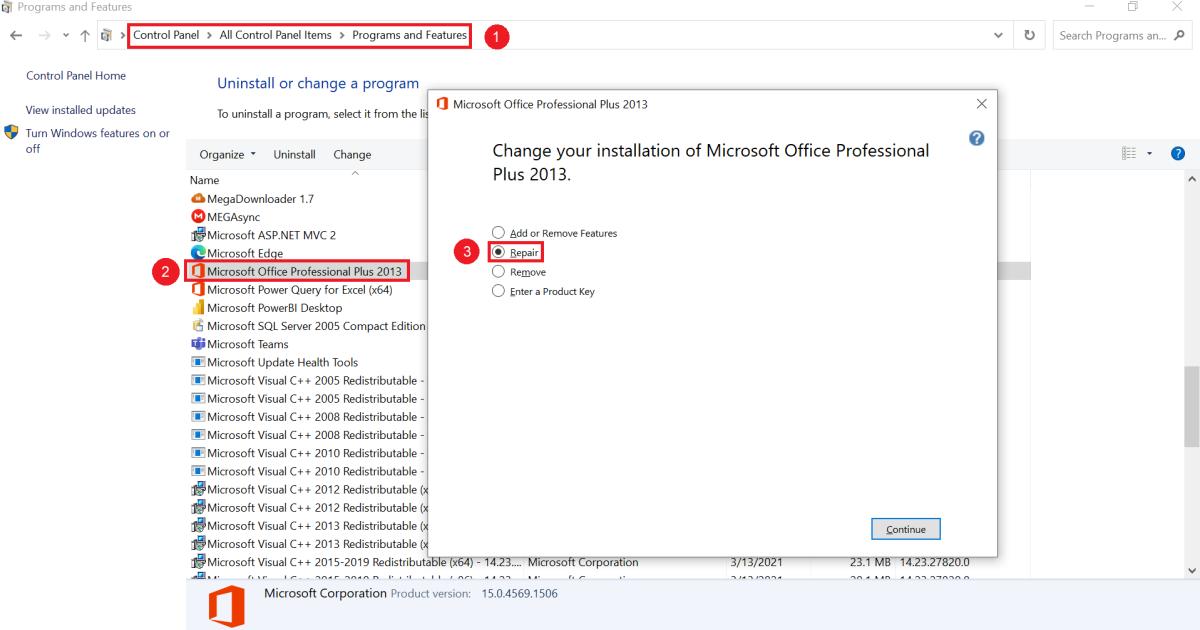This screenshot has height=630, width=1200.
Task: Click the scrollbar down arrow
Action: (x=1192, y=569)
